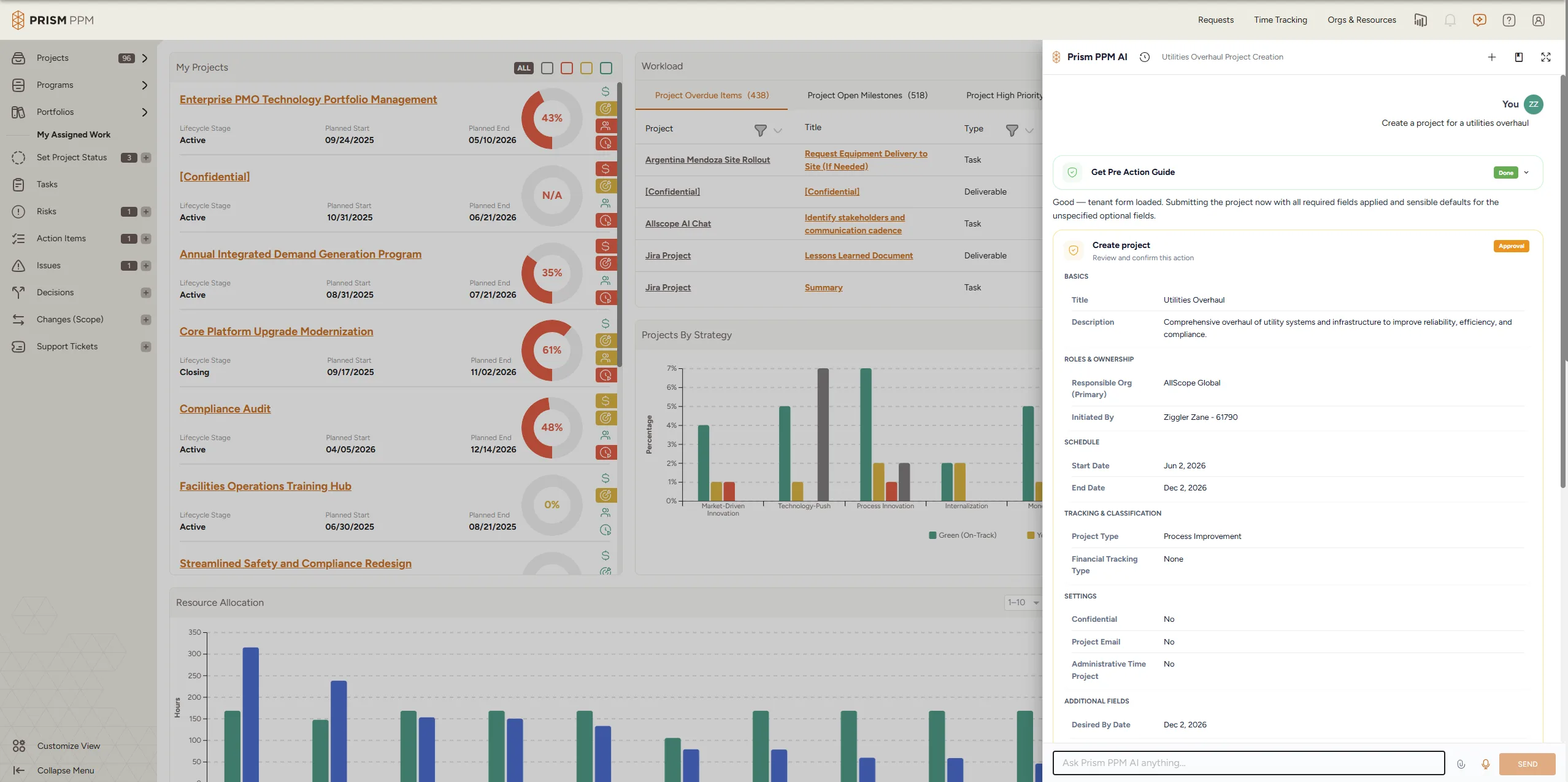Expand the Portfolios sidebar menu
This screenshot has height=782, width=1568.
pos(145,112)
